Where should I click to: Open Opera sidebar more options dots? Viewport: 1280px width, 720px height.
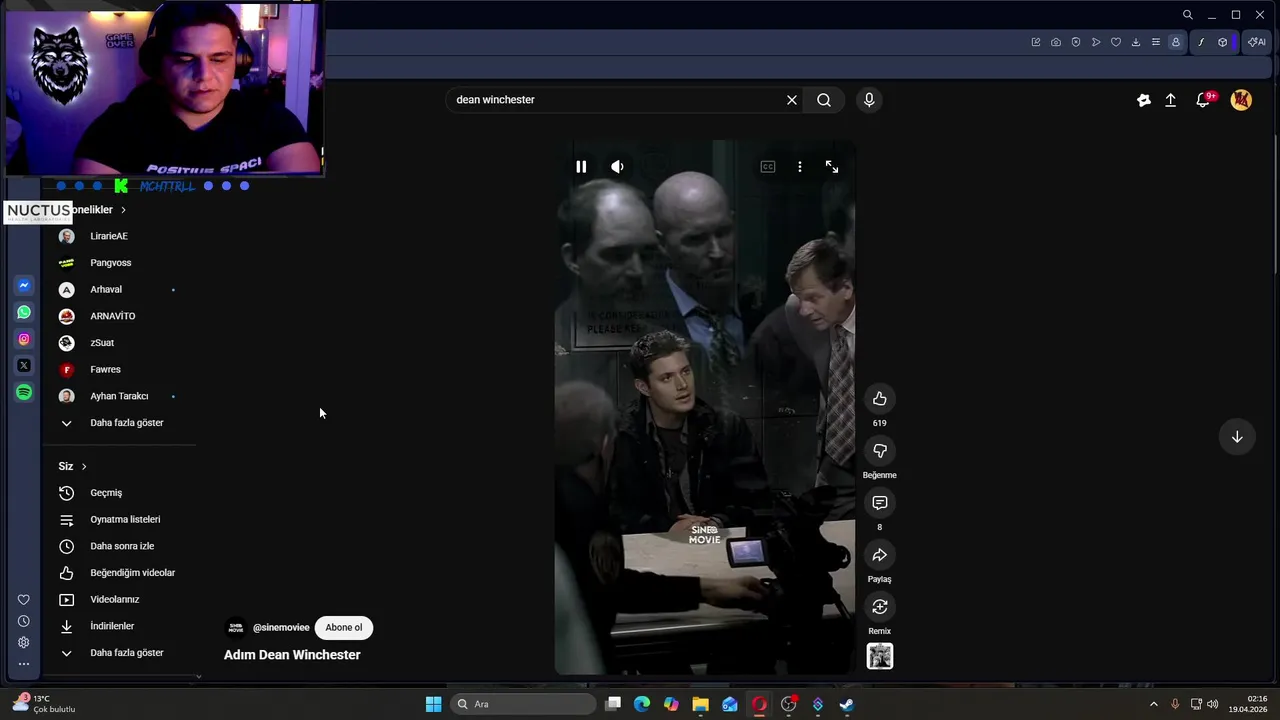(24, 664)
